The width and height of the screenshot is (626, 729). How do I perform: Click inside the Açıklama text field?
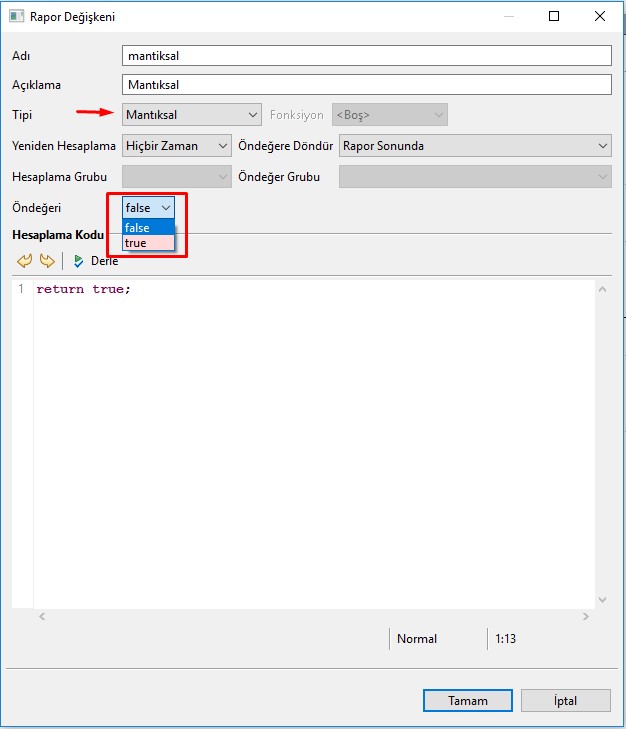[365, 85]
